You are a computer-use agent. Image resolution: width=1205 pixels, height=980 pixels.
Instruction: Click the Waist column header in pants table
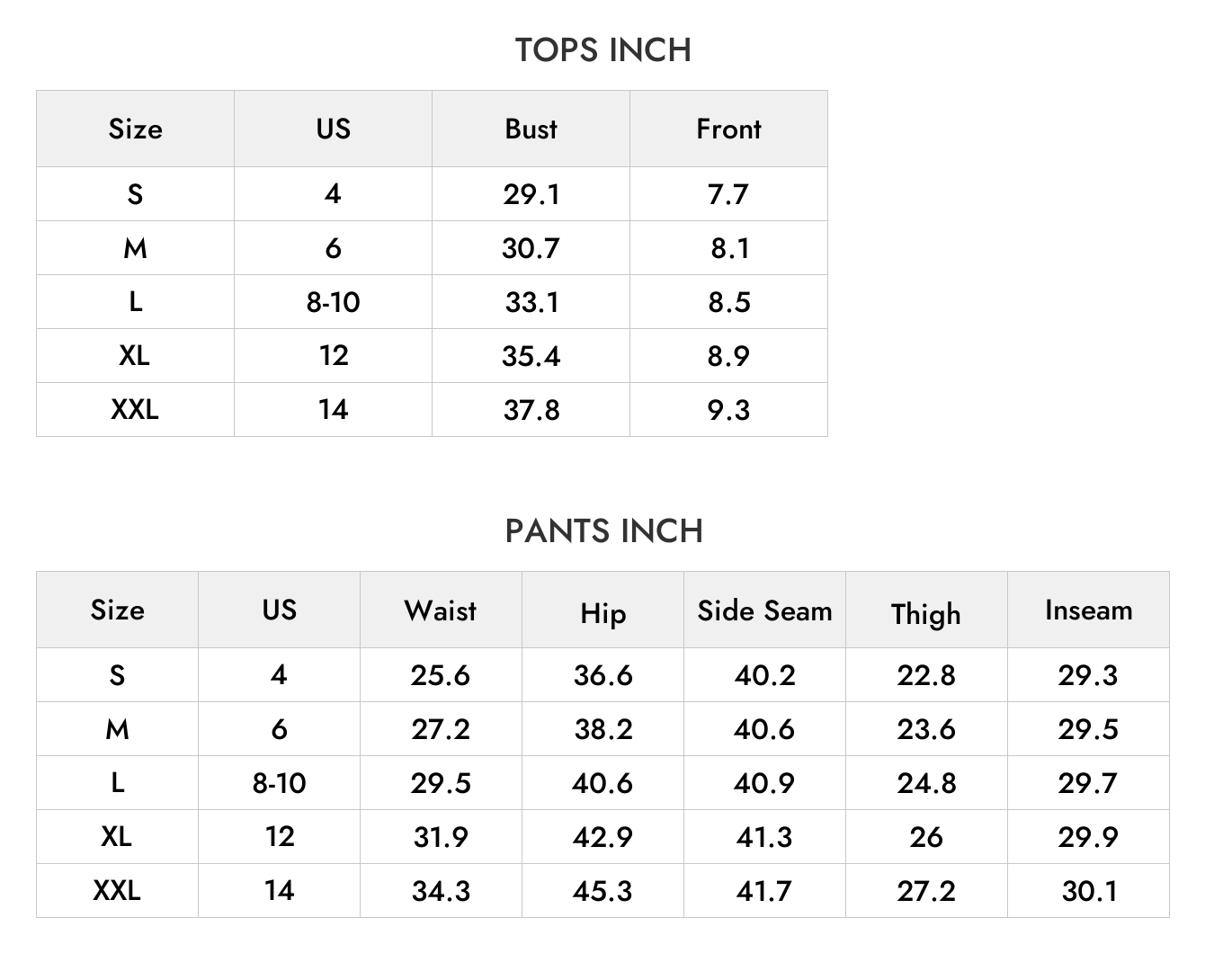click(441, 610)
